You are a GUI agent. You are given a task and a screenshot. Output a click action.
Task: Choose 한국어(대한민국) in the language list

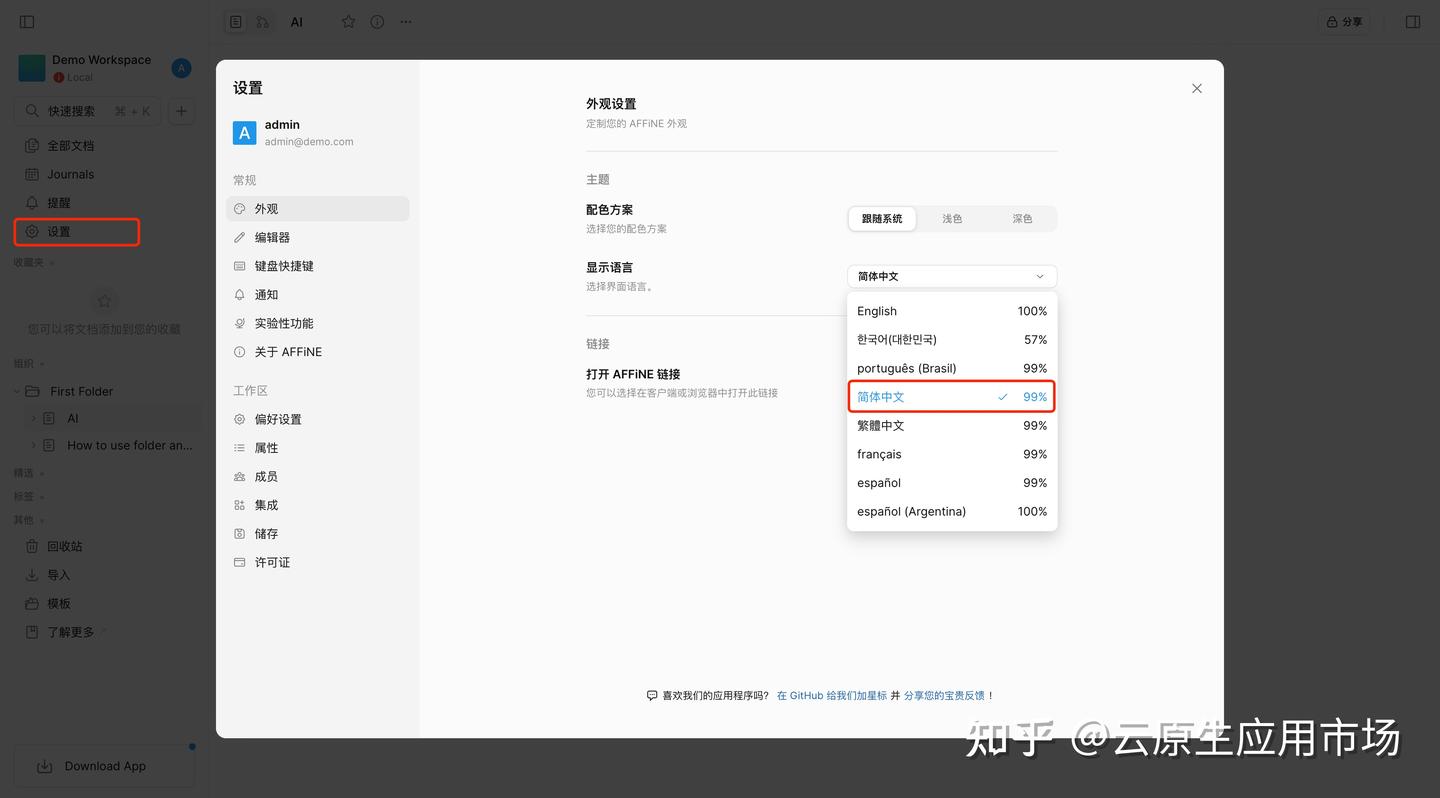(x=952, y=340)
